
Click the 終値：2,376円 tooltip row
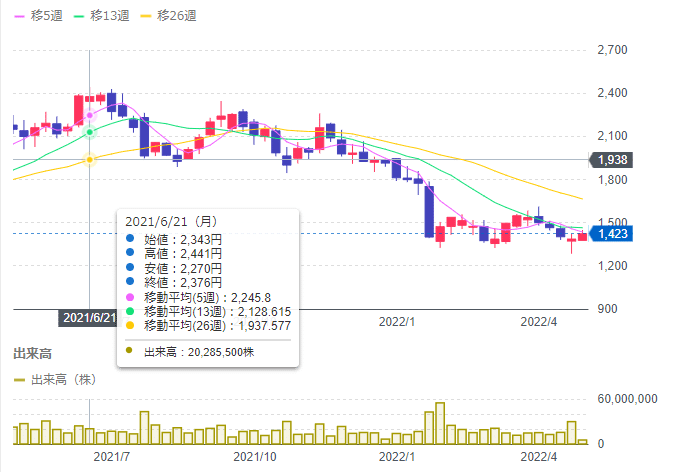174,282
